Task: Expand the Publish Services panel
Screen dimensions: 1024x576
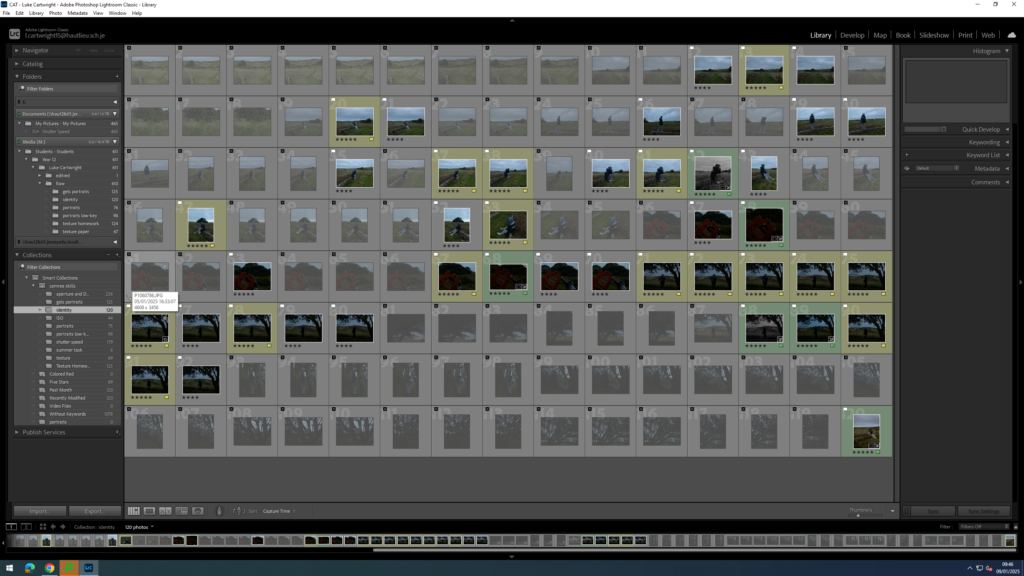Action: tap(17, 432)
